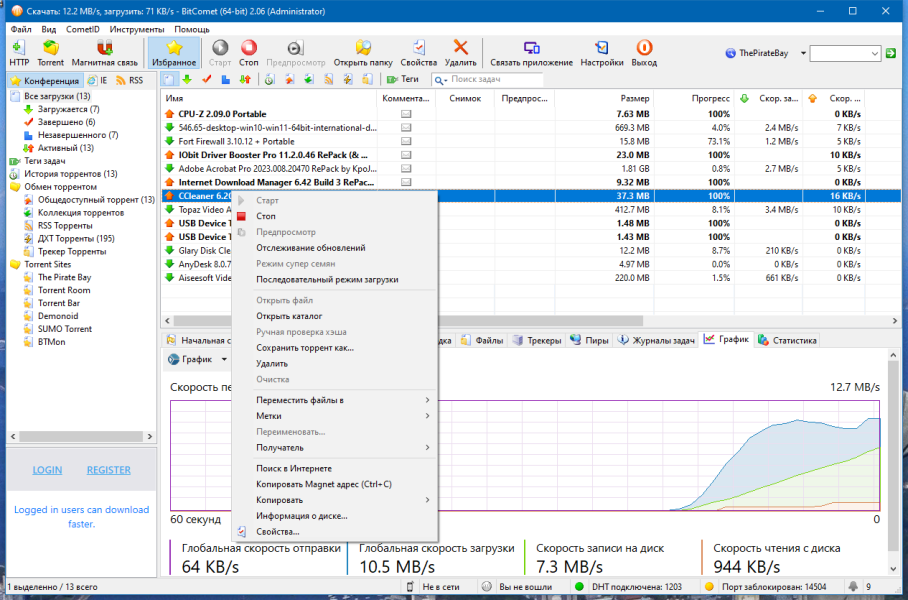Switch to the Статистика tab

click(788, 341)
